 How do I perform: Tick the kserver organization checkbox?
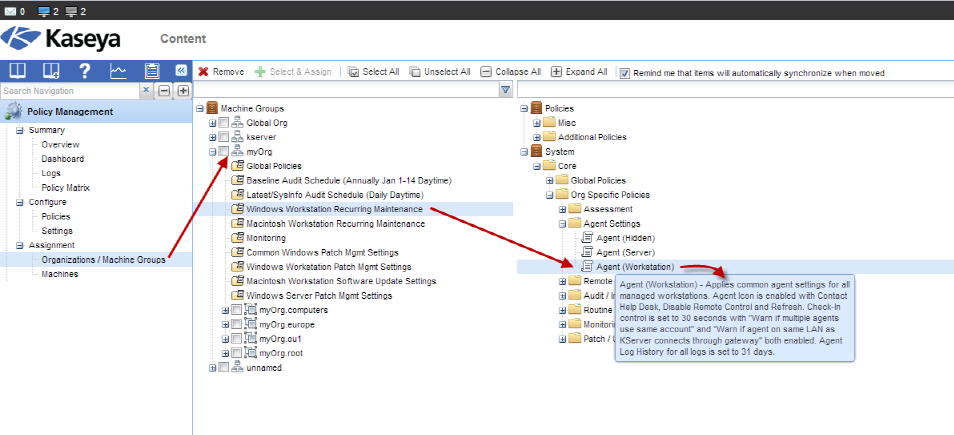(x=224, y=136)
